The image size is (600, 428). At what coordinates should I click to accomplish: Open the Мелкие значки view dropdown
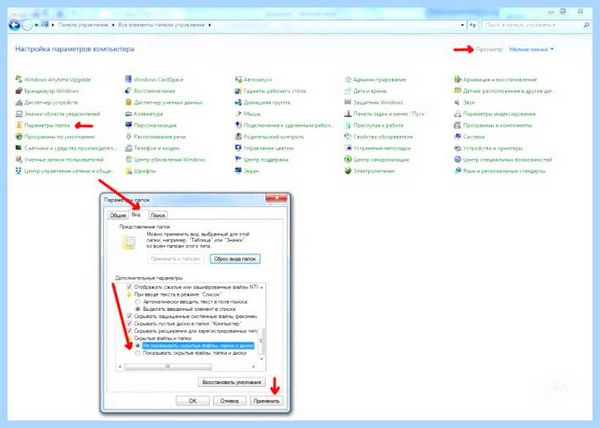531,49
